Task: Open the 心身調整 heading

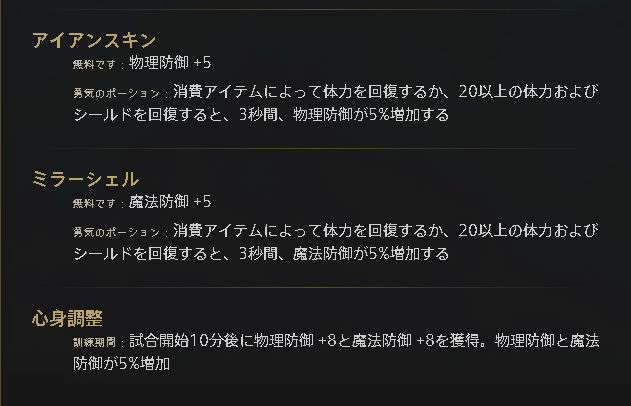Action: (x=67, y=318)
